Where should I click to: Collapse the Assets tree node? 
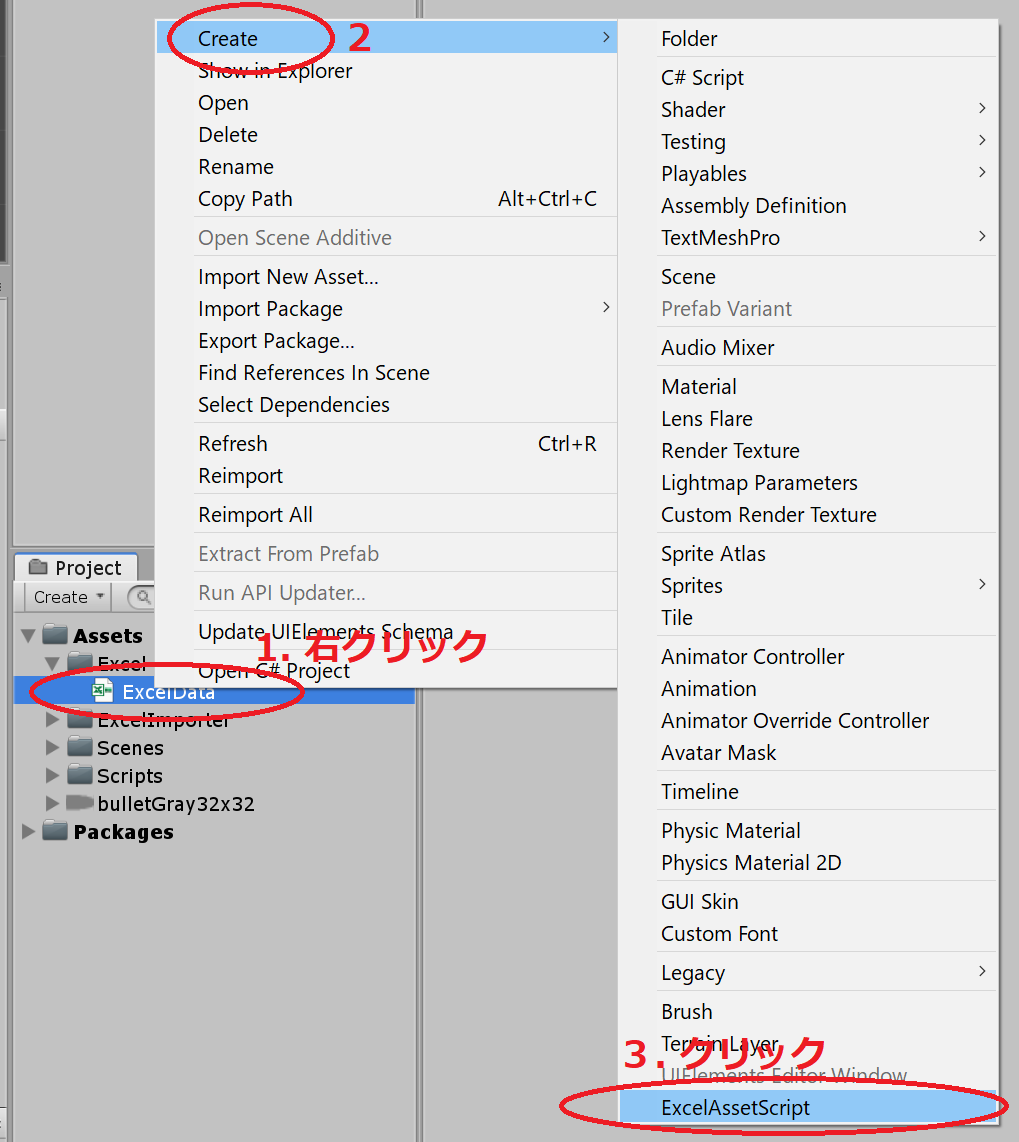coord(28,636)
